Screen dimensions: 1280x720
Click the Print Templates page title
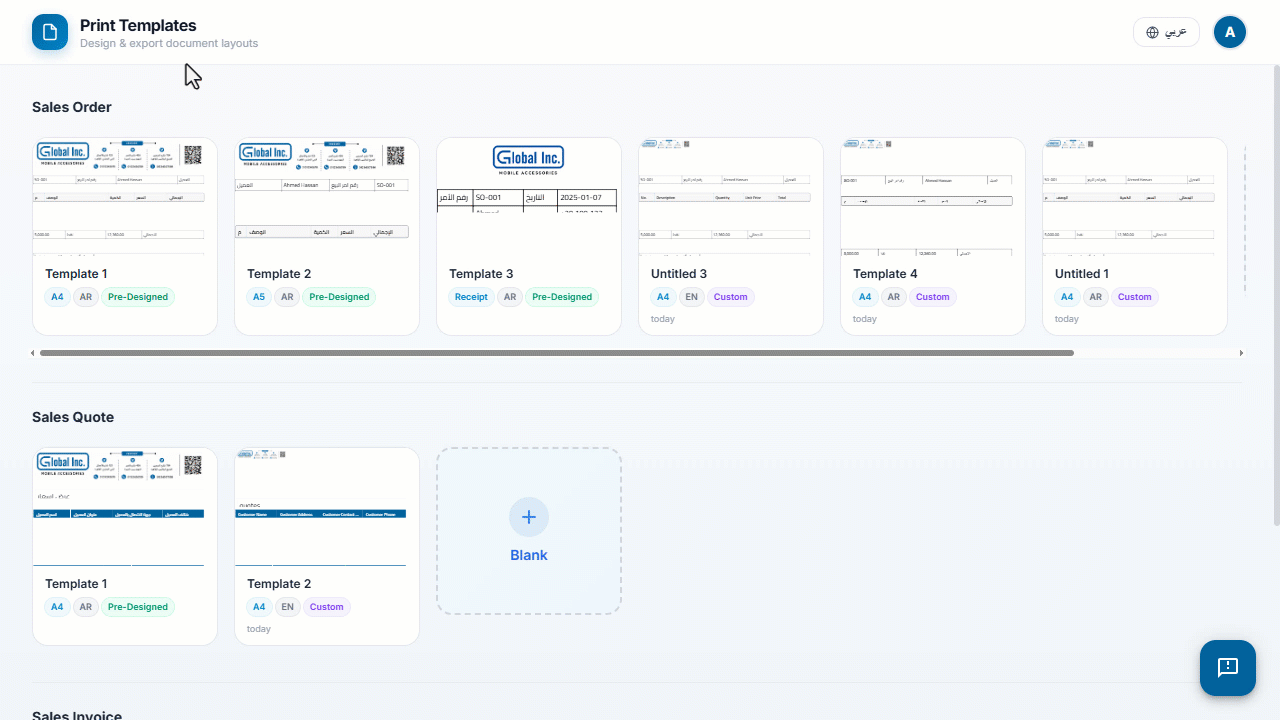pos(138,25)
